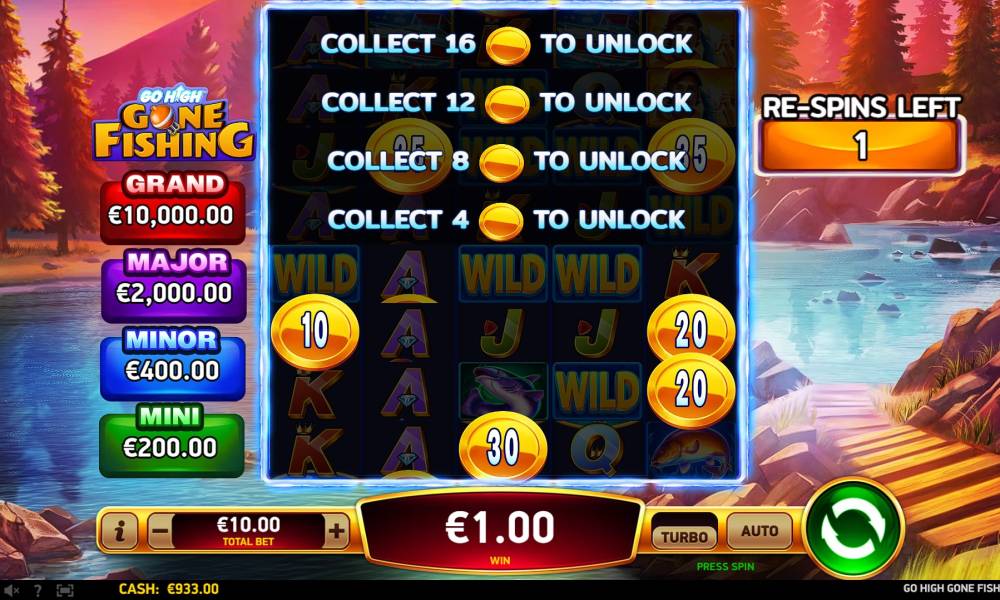Click the Re-spins Left counter
Viewport: 1000px width, 600px height.
[861, 135]
